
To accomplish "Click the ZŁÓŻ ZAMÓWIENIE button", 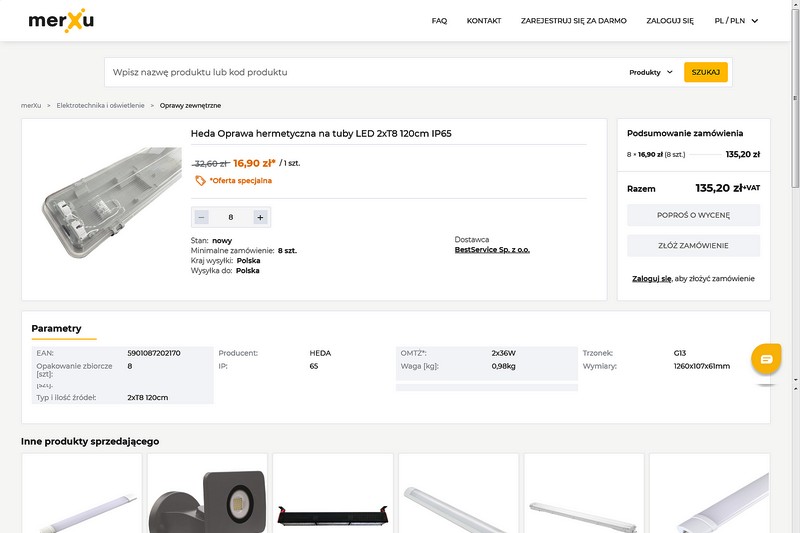I will 693,245.
